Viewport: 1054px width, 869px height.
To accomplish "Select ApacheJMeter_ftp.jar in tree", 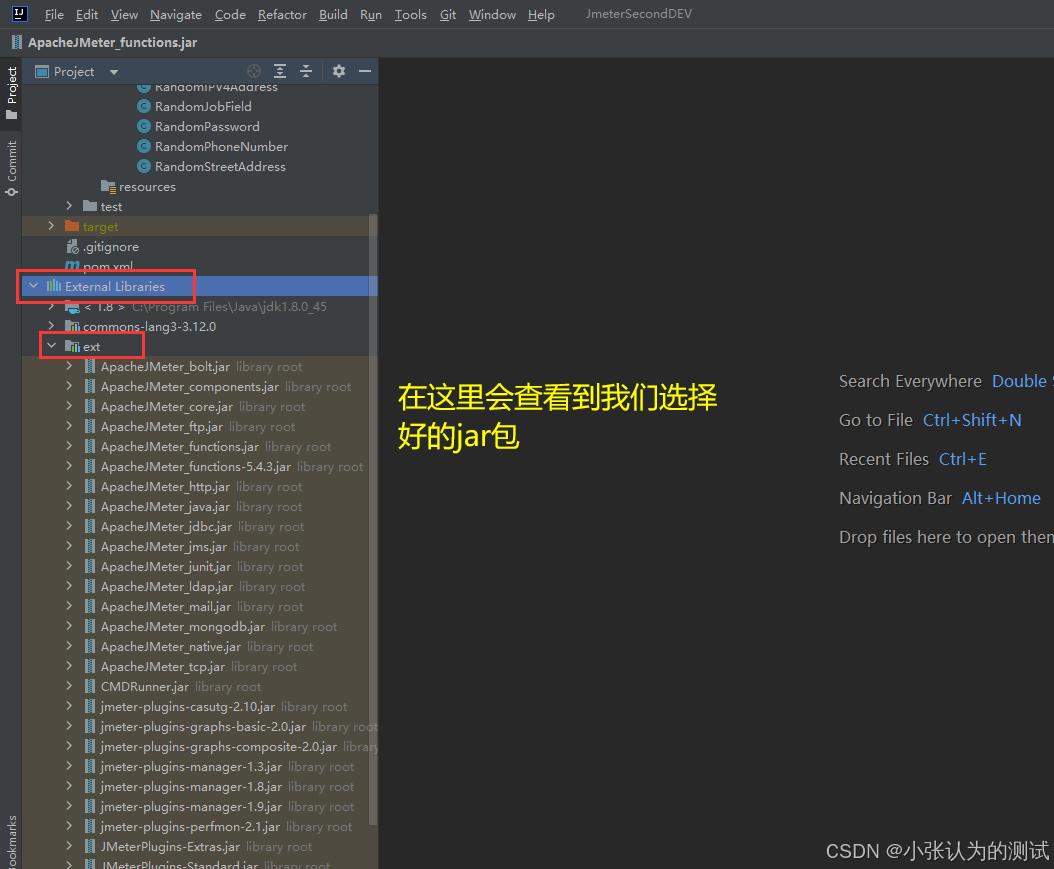I will click(x=161, y=426).
